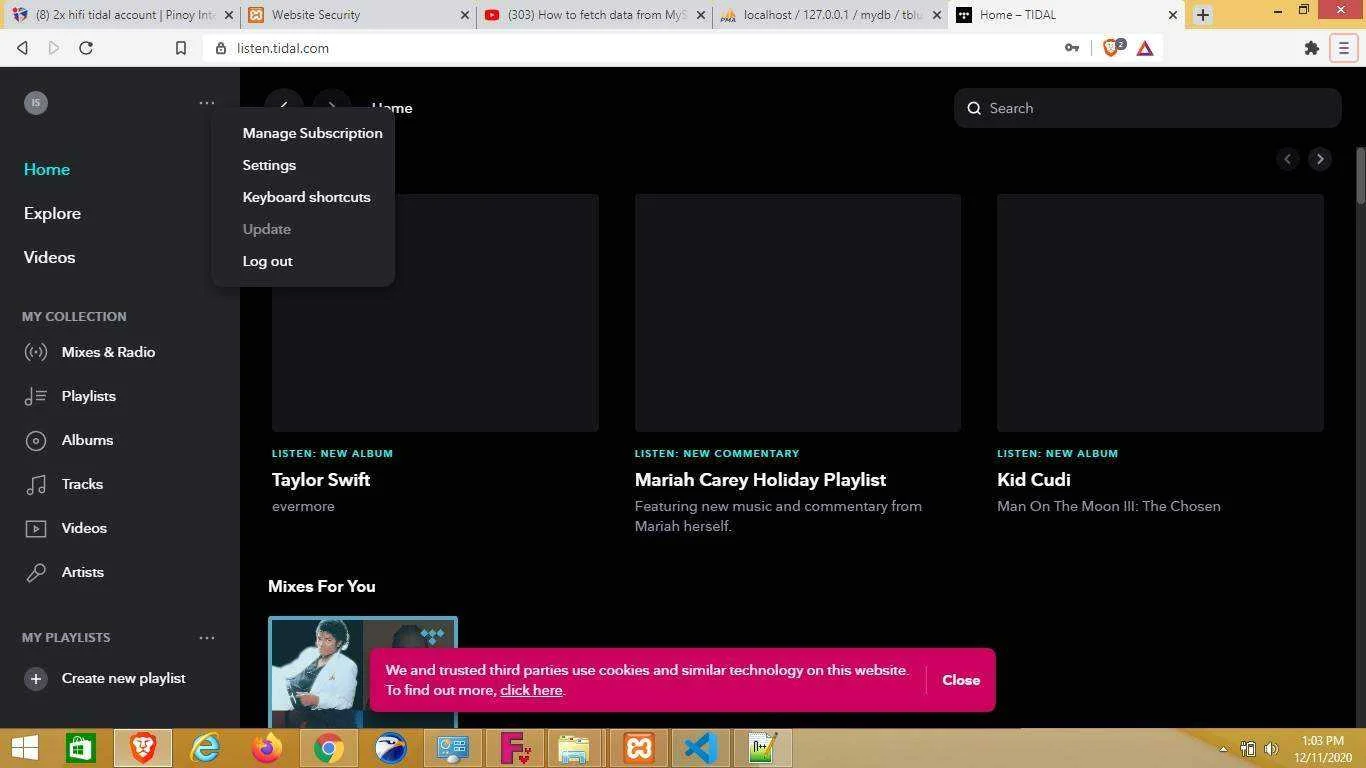Open the Windows Start button
This screenshot has width=1366, height=768.
[24, 748]
